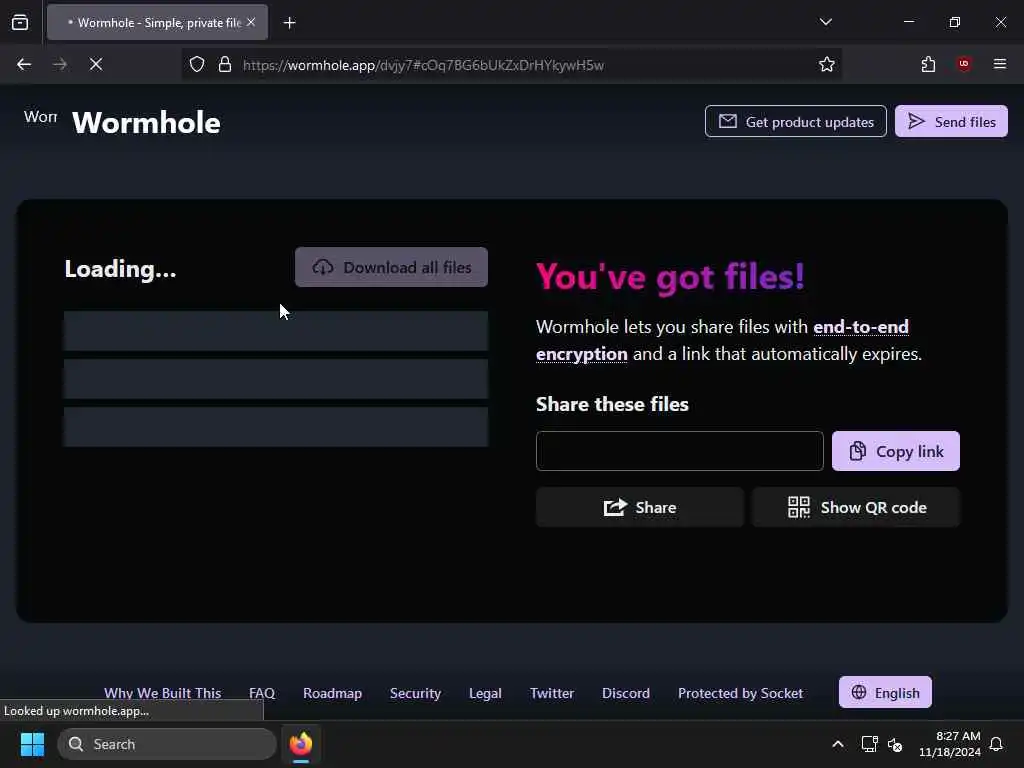
Task: Show the QR code
Action: point(856,507)
